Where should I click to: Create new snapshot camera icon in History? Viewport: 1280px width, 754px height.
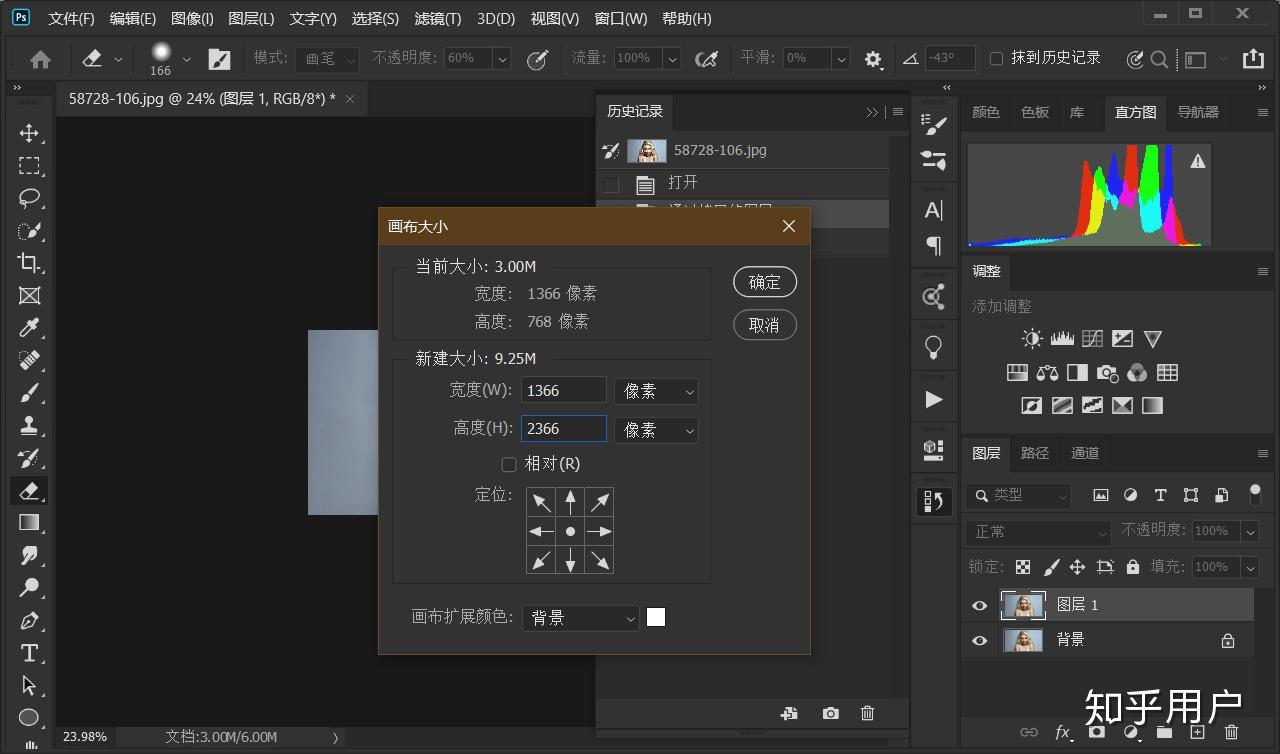click(x=830, y=713)
